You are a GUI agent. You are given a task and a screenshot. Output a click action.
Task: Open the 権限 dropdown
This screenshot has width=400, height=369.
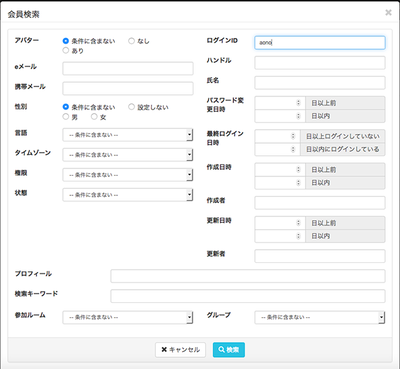pyautogui.click(x=128, y=175)
